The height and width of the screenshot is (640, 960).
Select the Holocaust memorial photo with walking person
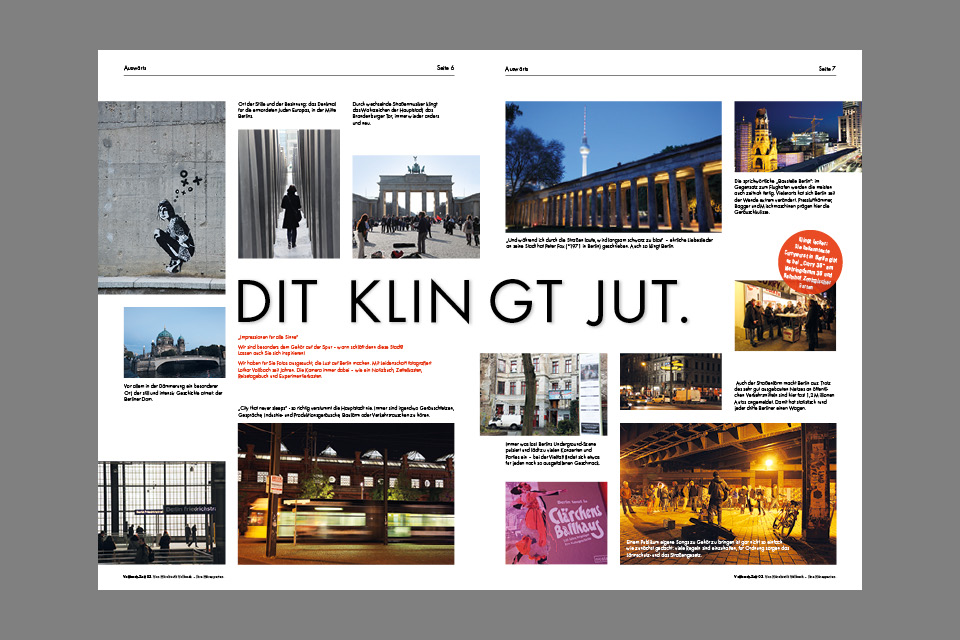(x=288, y=193)
